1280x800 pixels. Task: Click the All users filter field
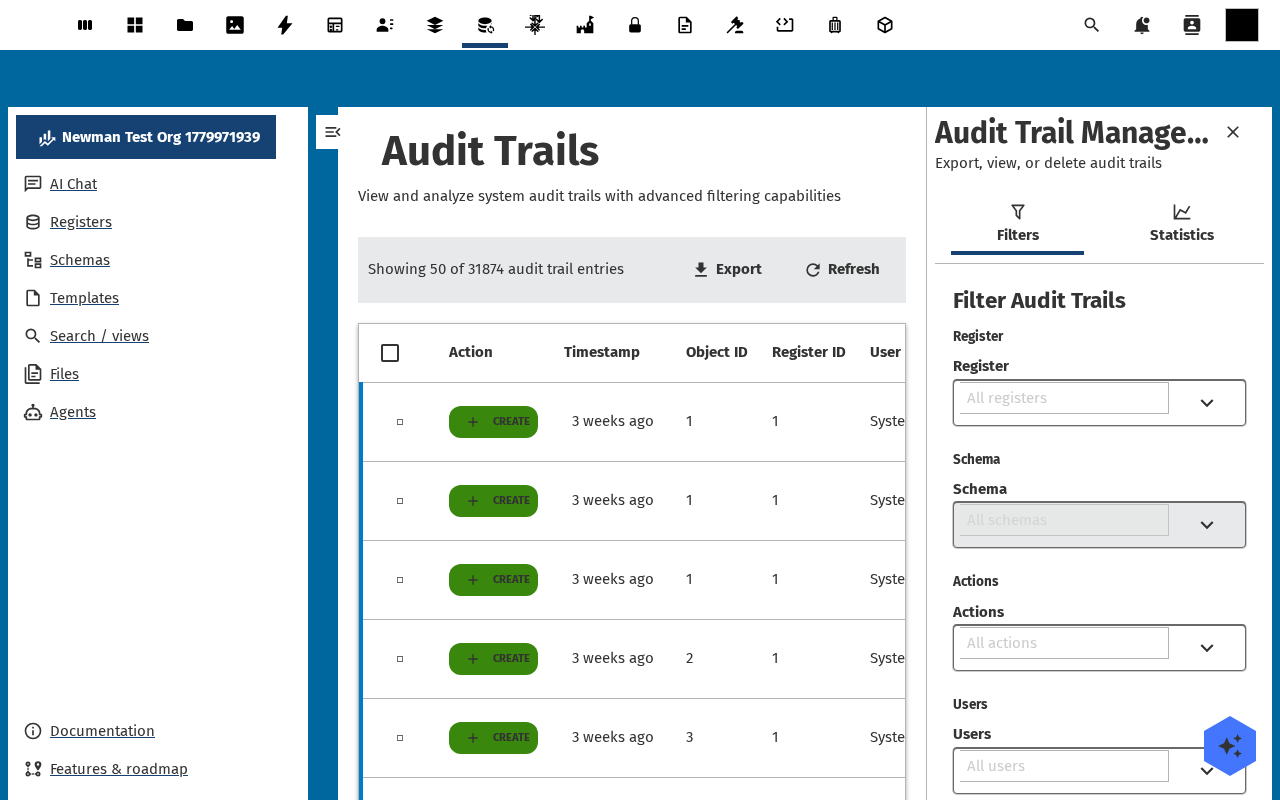click(1064, 766)
